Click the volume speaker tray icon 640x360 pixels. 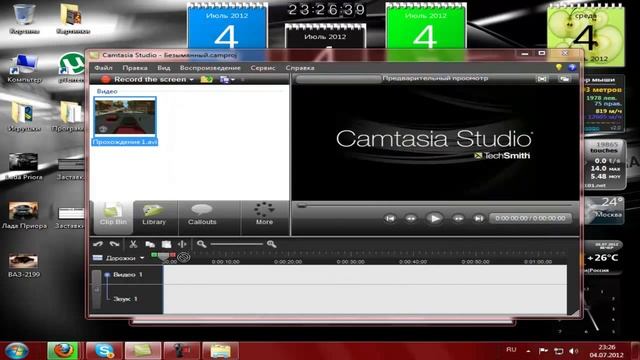[x=573, y=351]
